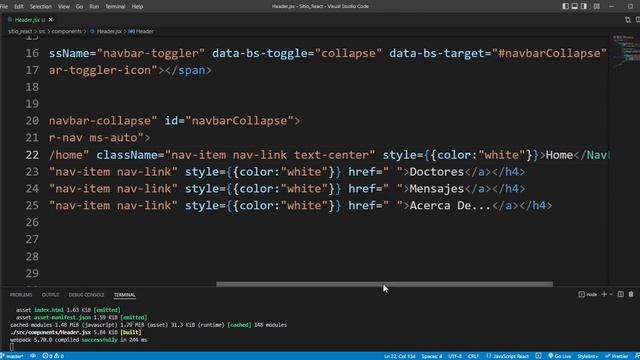Open the customize layout icon
The width and height of the screenshot is (640, 360).
[597, 6]
